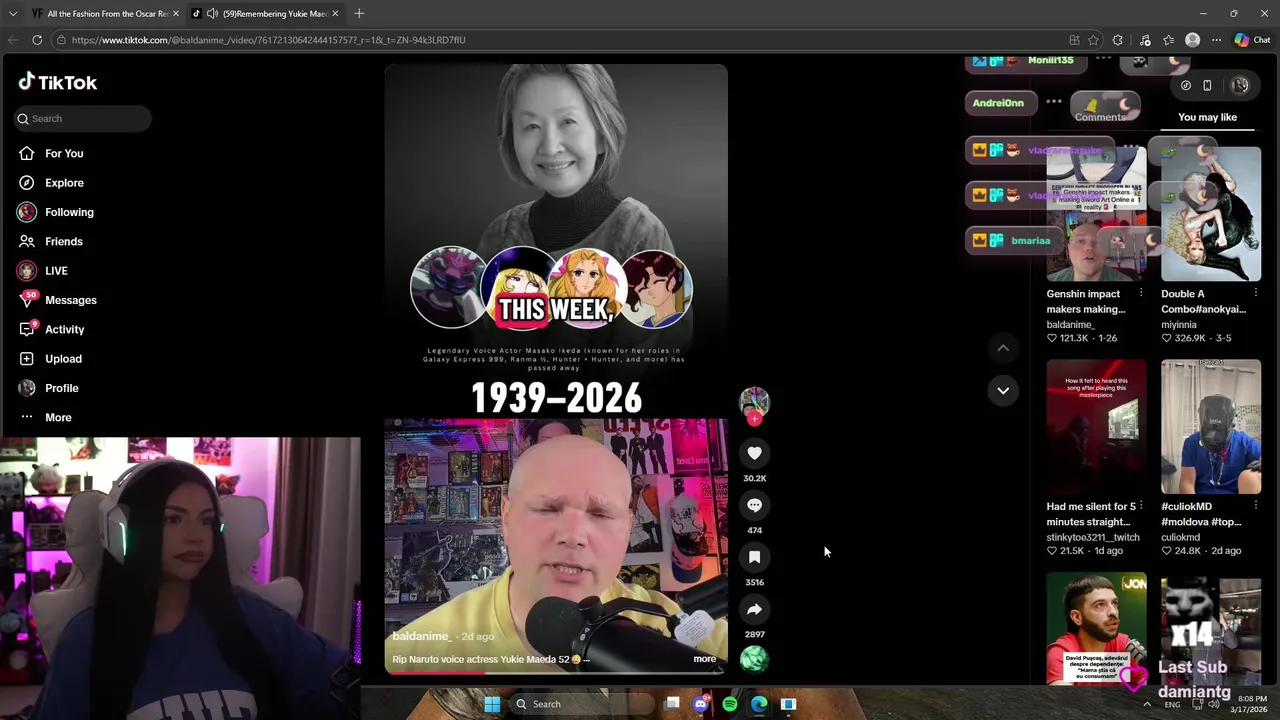Expand the browser tab list chevron
Screen dimensions: 1280x720
click(x=13, y=14)
